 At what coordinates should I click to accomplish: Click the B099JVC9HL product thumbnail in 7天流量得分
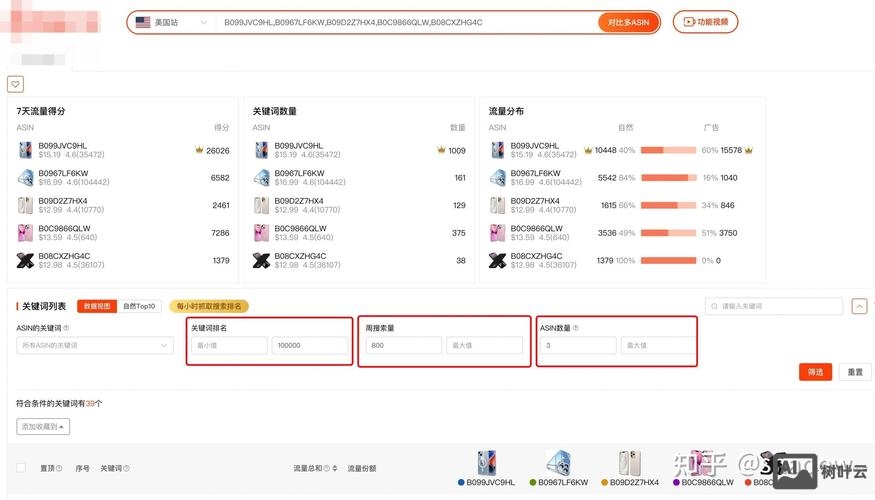coord(25,150)
